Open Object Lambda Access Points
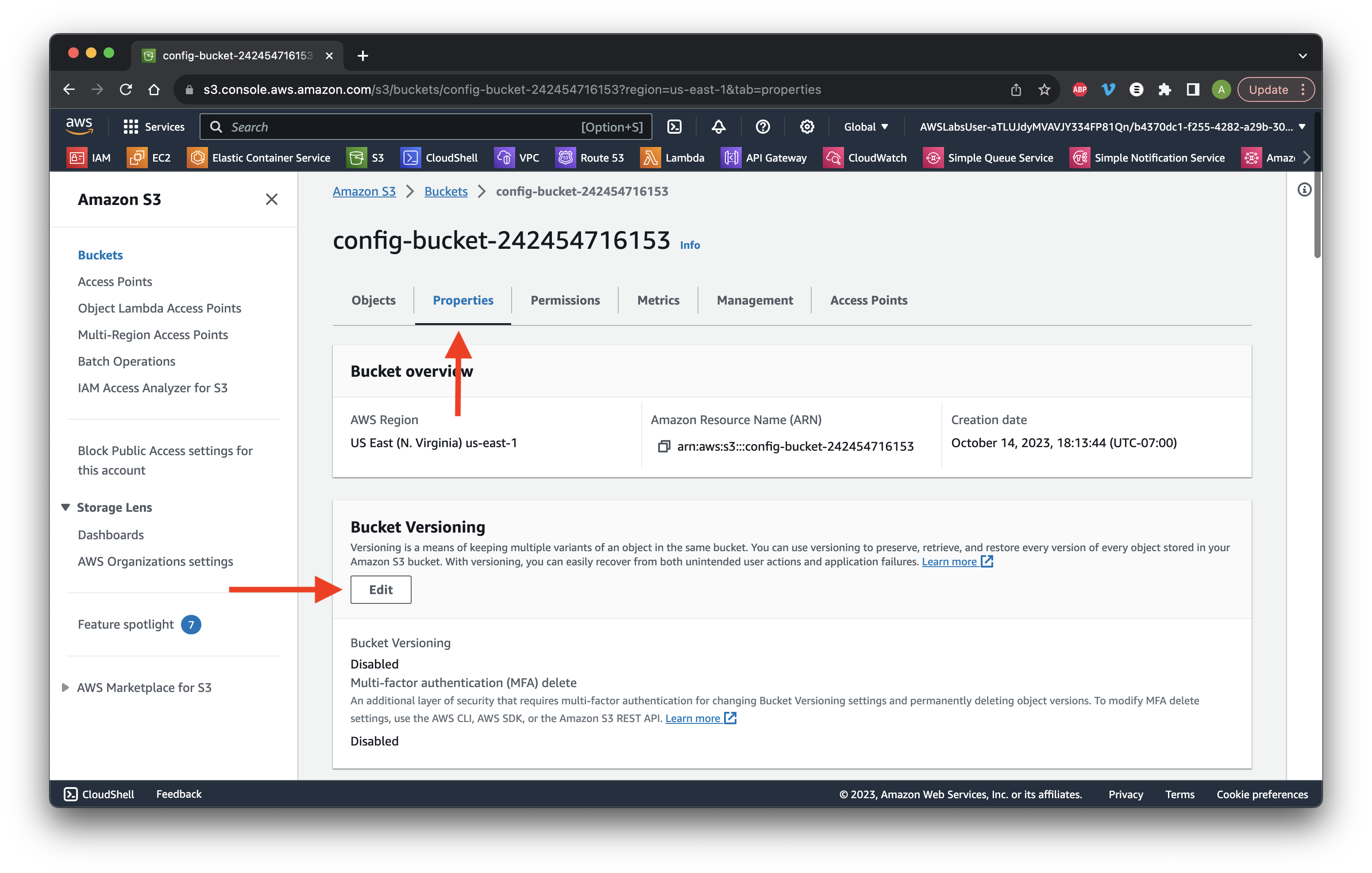The width and height of the screenshot is (1372, 873). coord(159,308)
